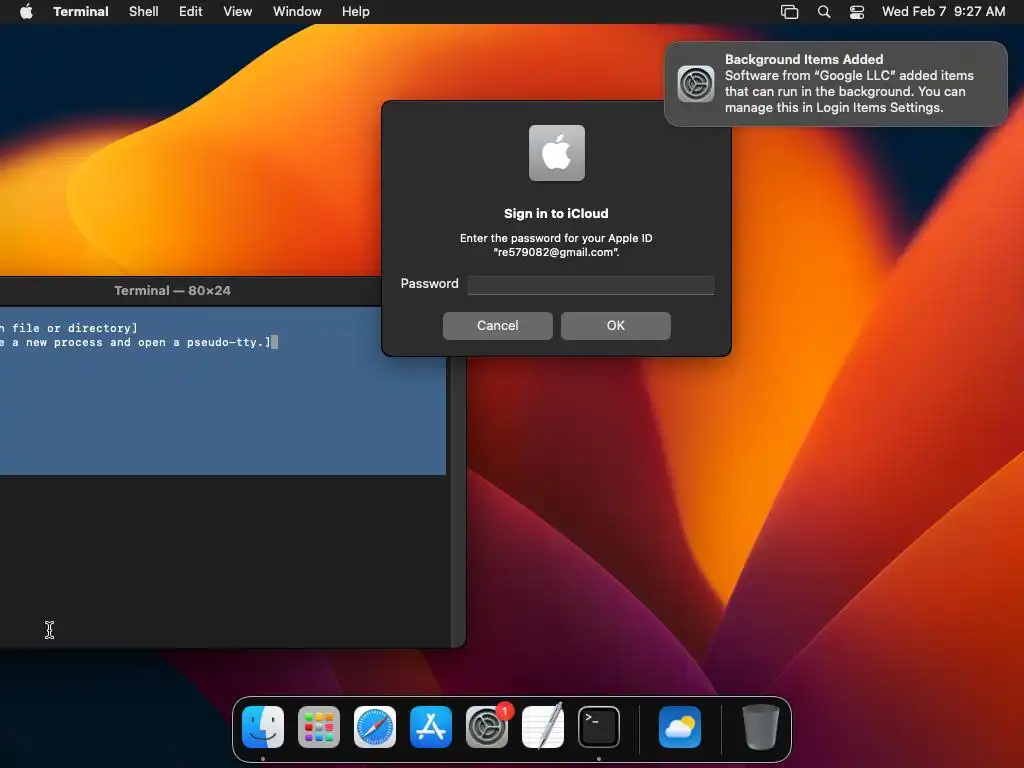The width and height of the screenshot is (1024, 768).
Task: Open the Shell menu
Action: click(x=144, y=12)
